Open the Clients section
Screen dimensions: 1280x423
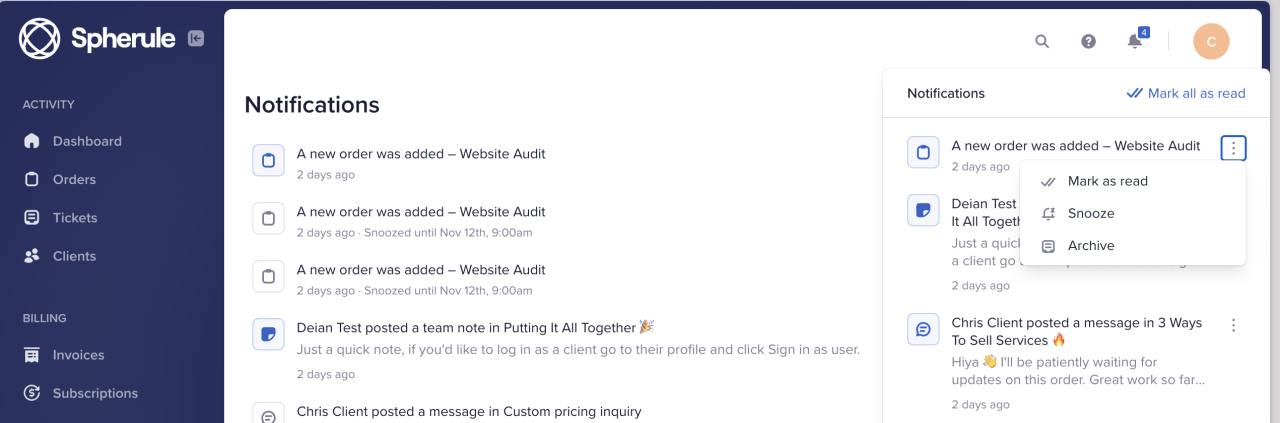(74, 256)
